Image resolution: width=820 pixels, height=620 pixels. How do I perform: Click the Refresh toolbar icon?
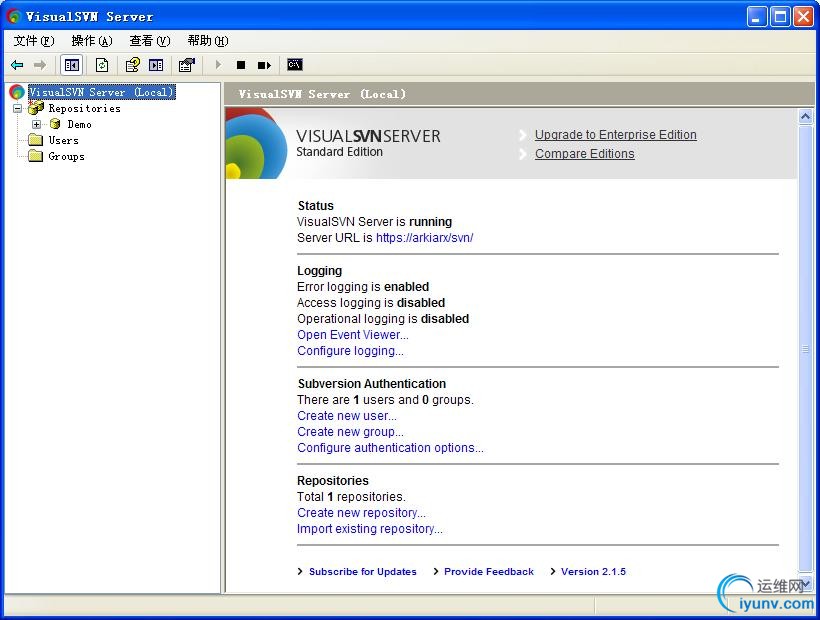click(101, 65)
